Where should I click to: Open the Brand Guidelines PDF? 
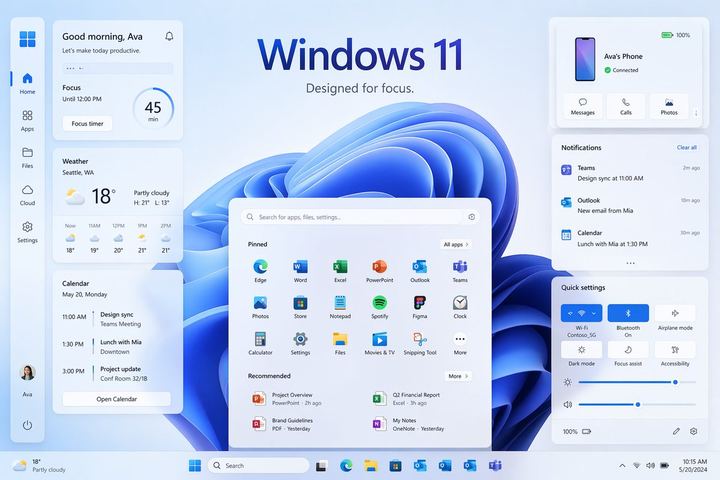click(x=282, y=424)
